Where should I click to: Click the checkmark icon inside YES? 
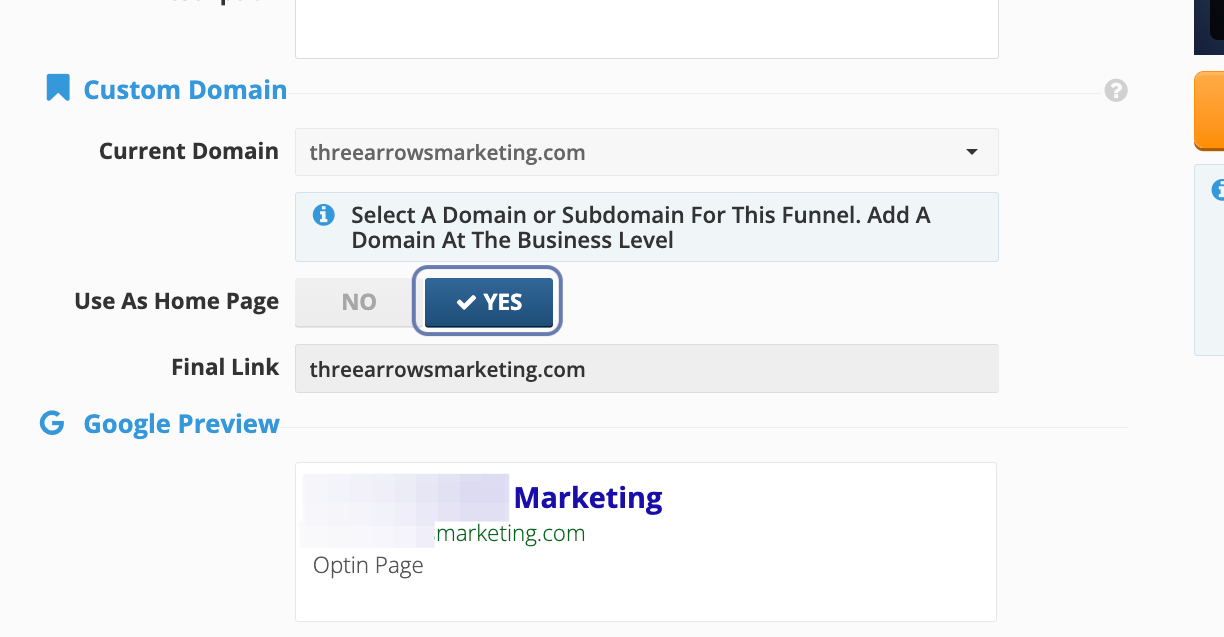(x=465, y=302)
